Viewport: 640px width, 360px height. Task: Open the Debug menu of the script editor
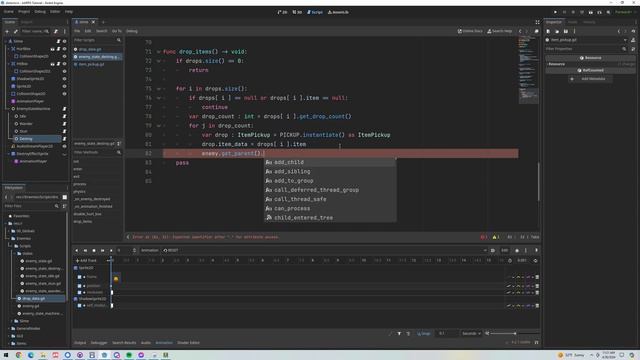click(131, 31)
